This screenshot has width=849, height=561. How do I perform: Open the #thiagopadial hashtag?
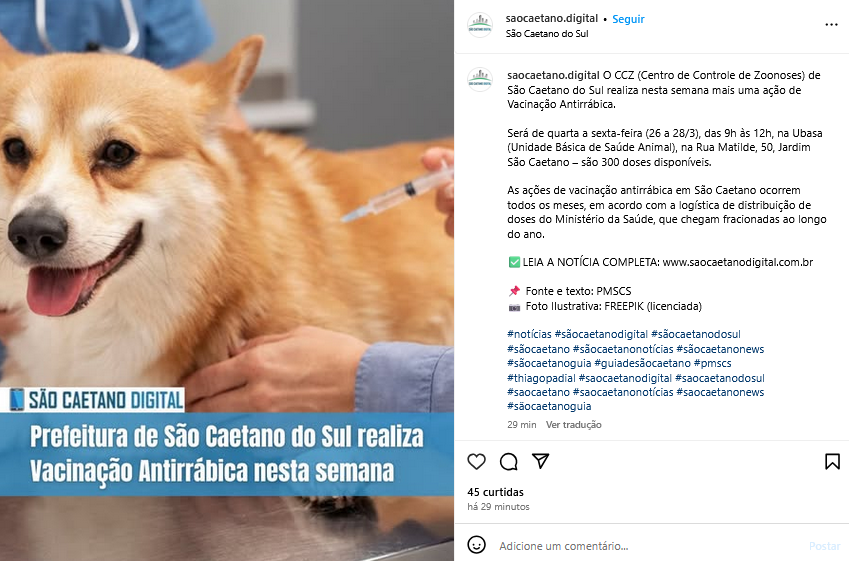coord(541,378)
